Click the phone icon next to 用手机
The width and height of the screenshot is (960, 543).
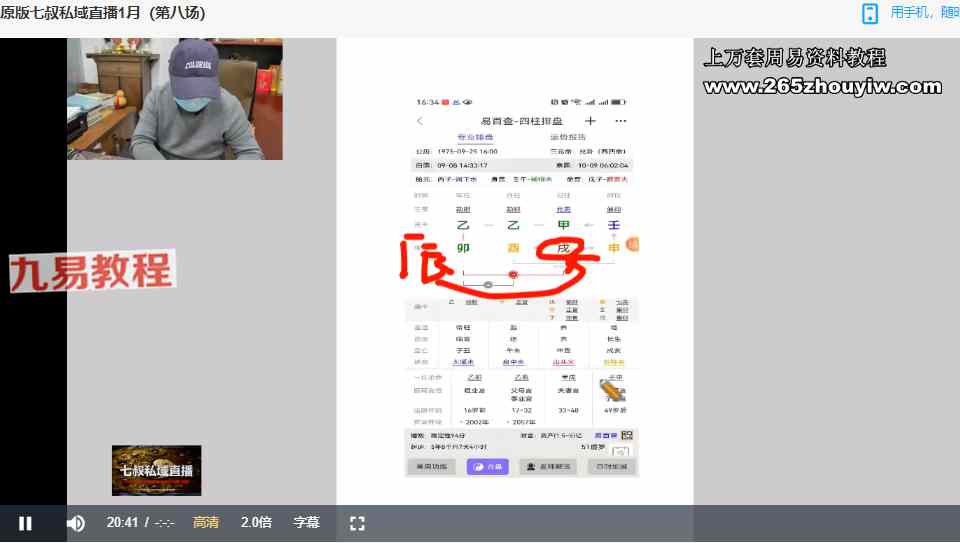point(870,13)
